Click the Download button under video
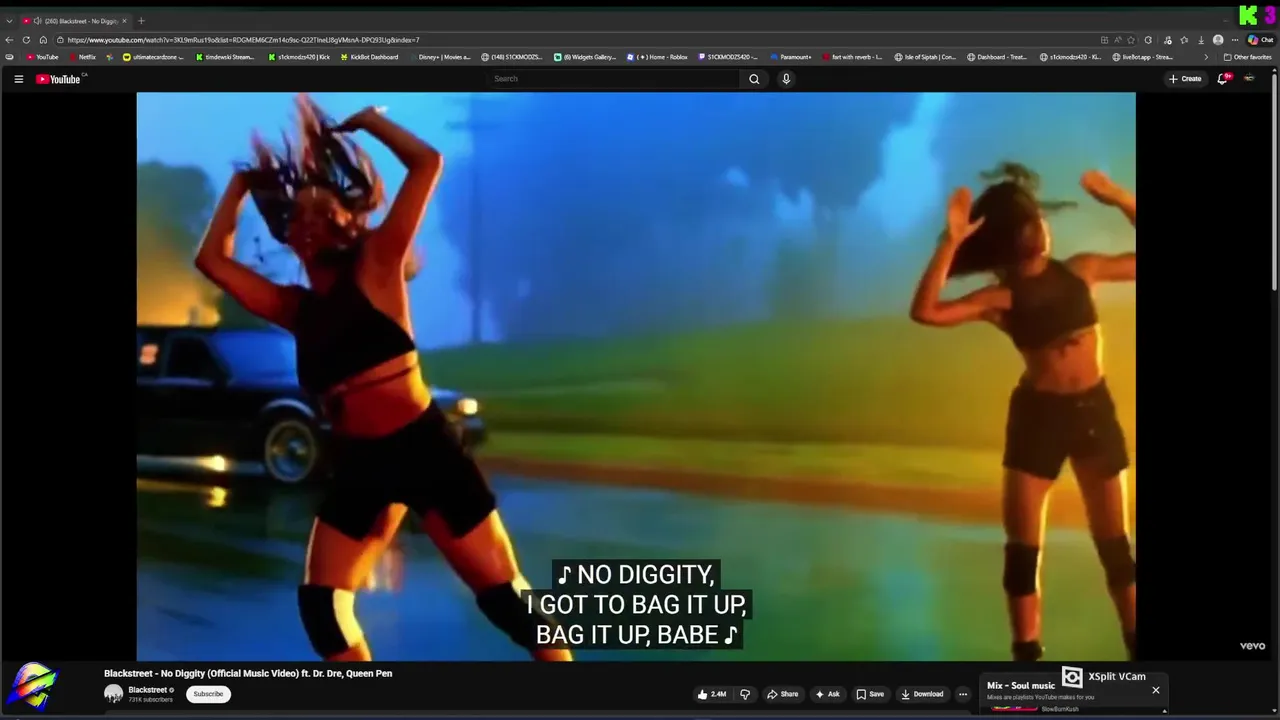Screen dimensions: 1280x720 coord(922,694)
